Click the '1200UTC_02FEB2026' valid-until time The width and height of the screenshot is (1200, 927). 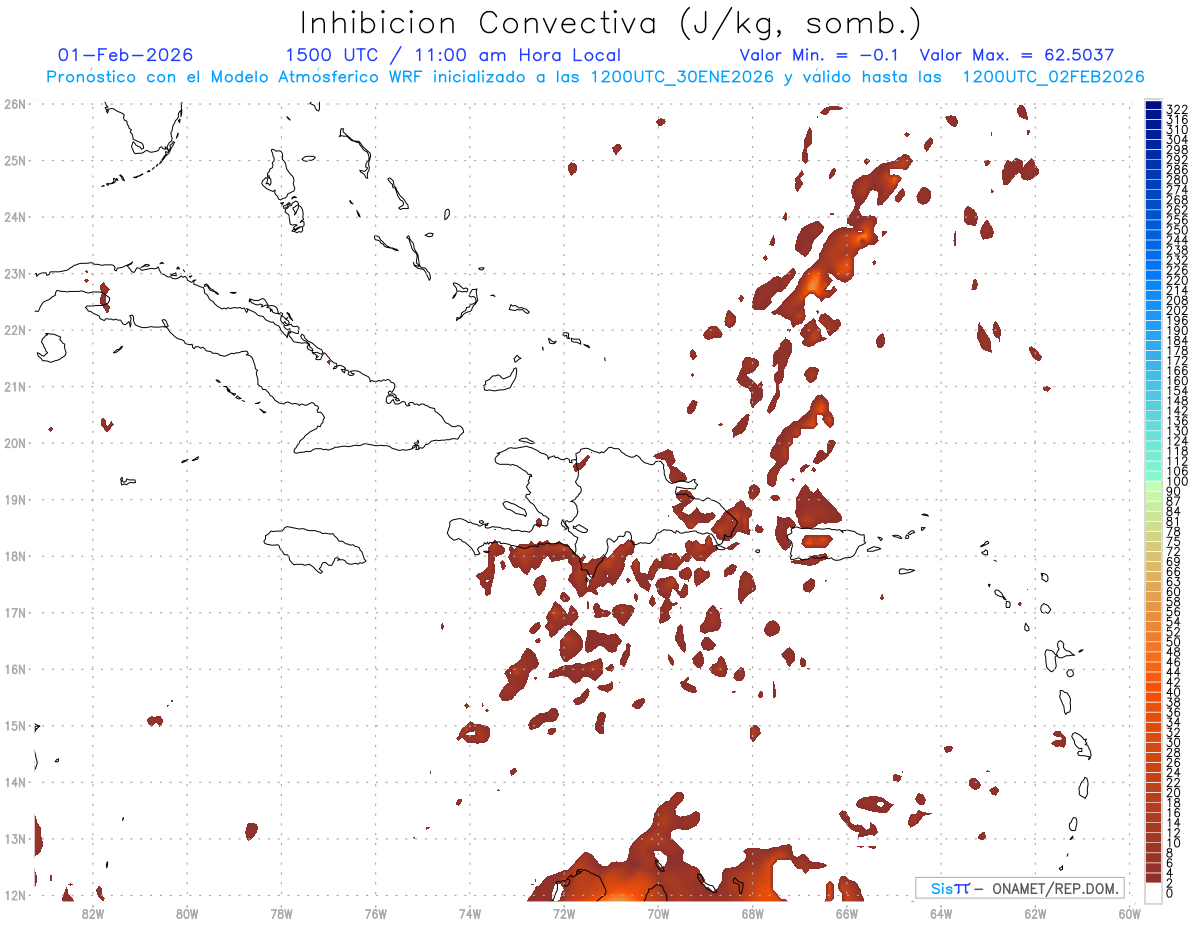(x=1052, y=77)
